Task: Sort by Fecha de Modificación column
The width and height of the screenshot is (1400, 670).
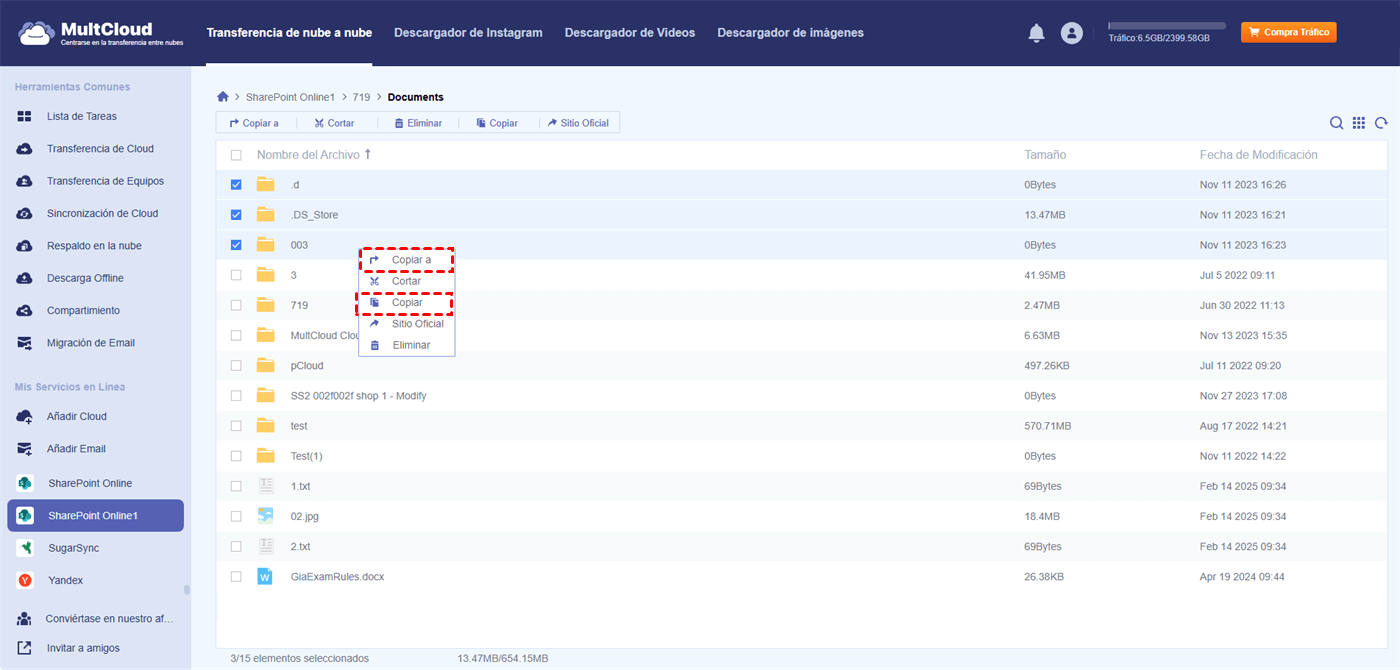Action: click(x=1258, y=155)
